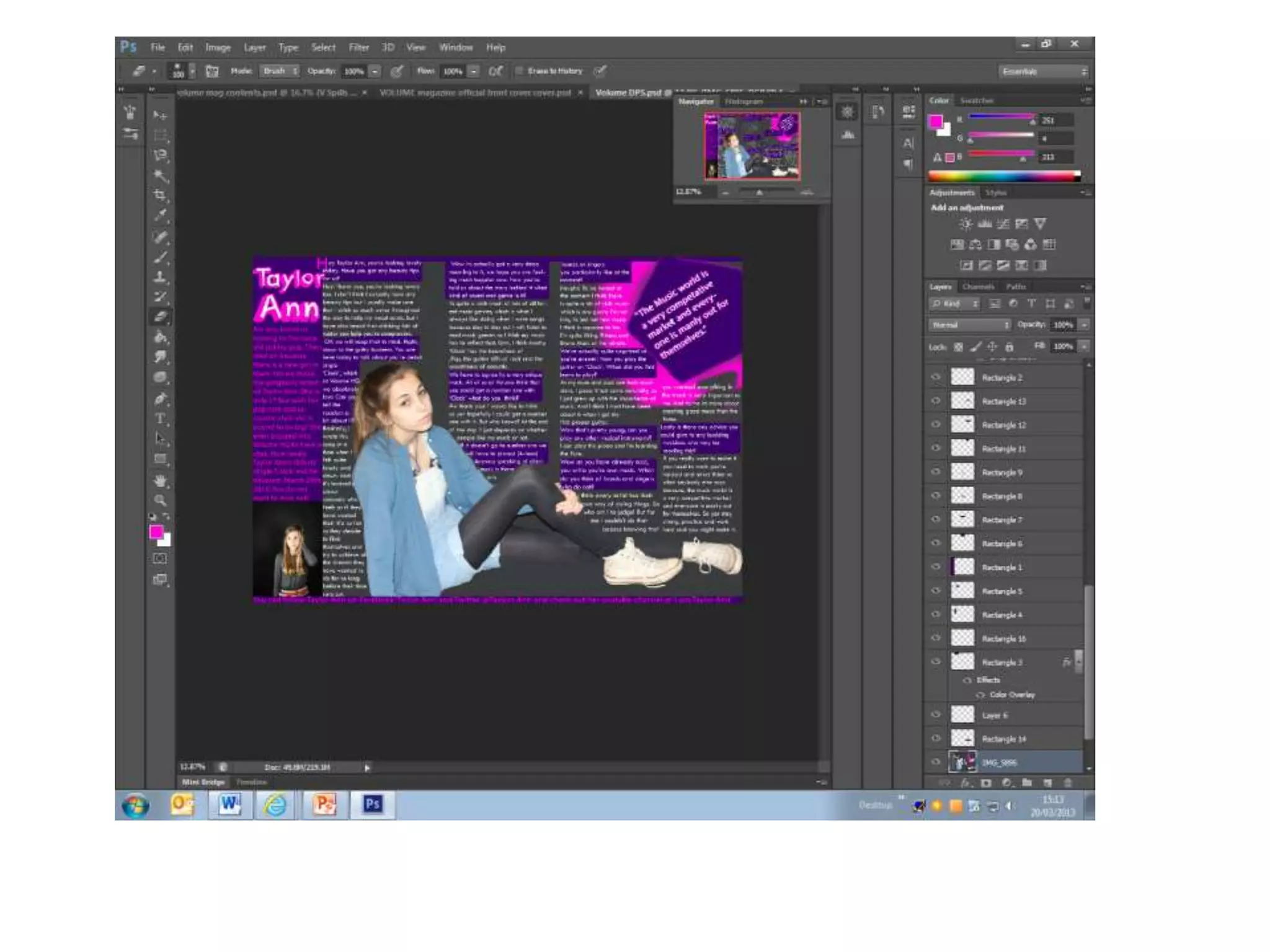The image size is (1270, 952).
Task: Select the Horizontal Type tool
Action: [160, 418]
